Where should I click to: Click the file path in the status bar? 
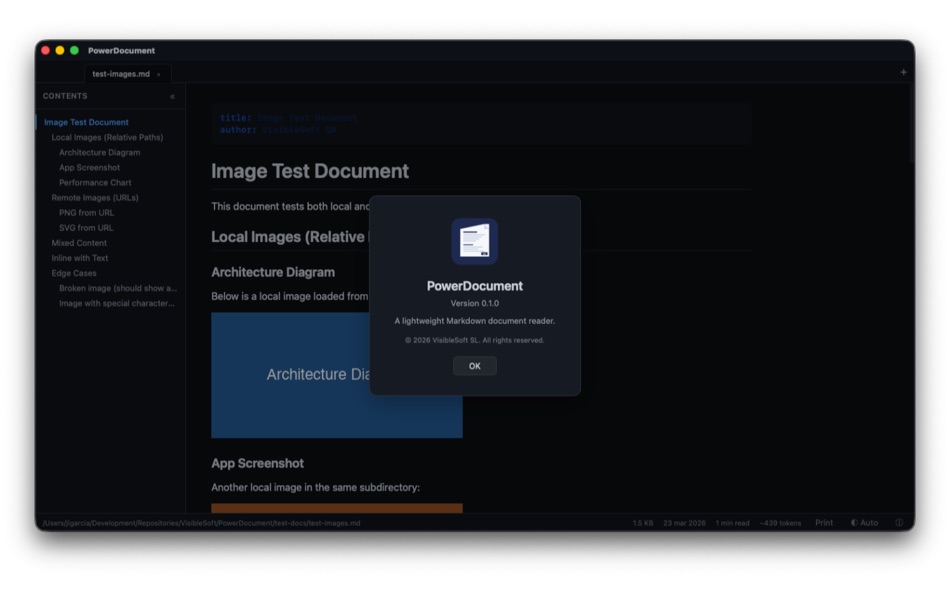tap(200, 522)
